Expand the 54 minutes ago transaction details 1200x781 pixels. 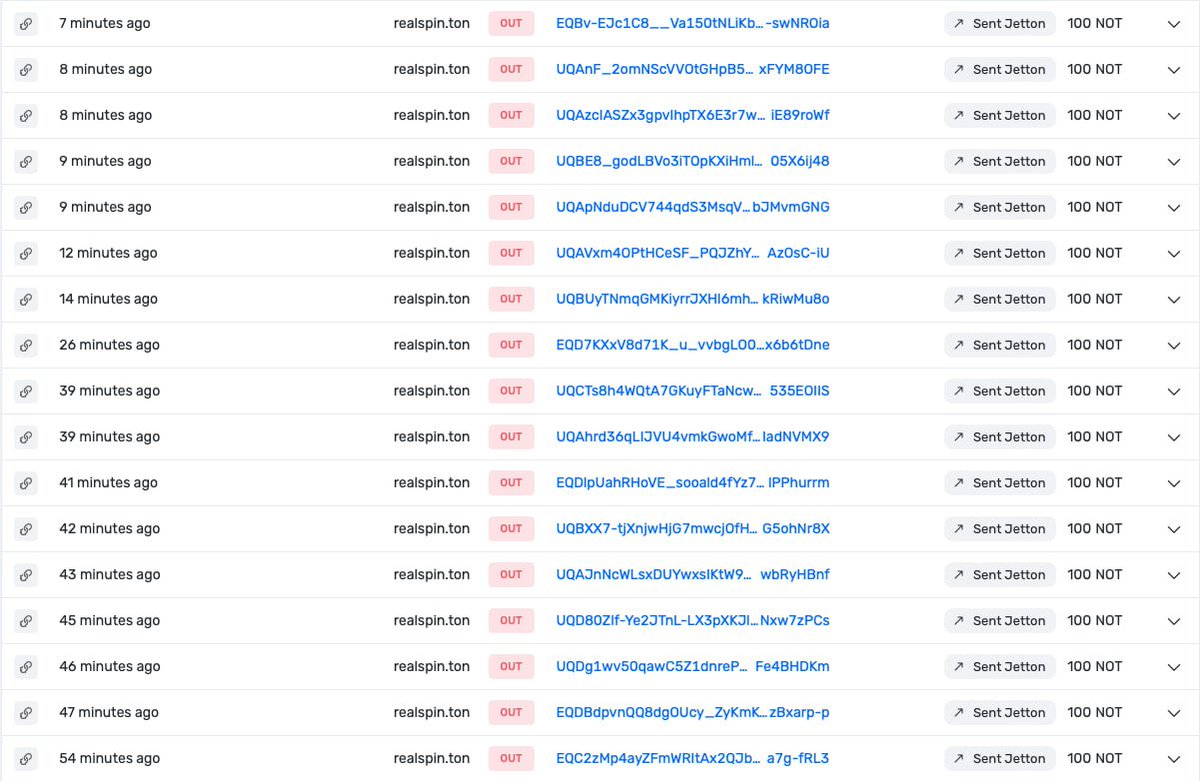[1174, 759]
